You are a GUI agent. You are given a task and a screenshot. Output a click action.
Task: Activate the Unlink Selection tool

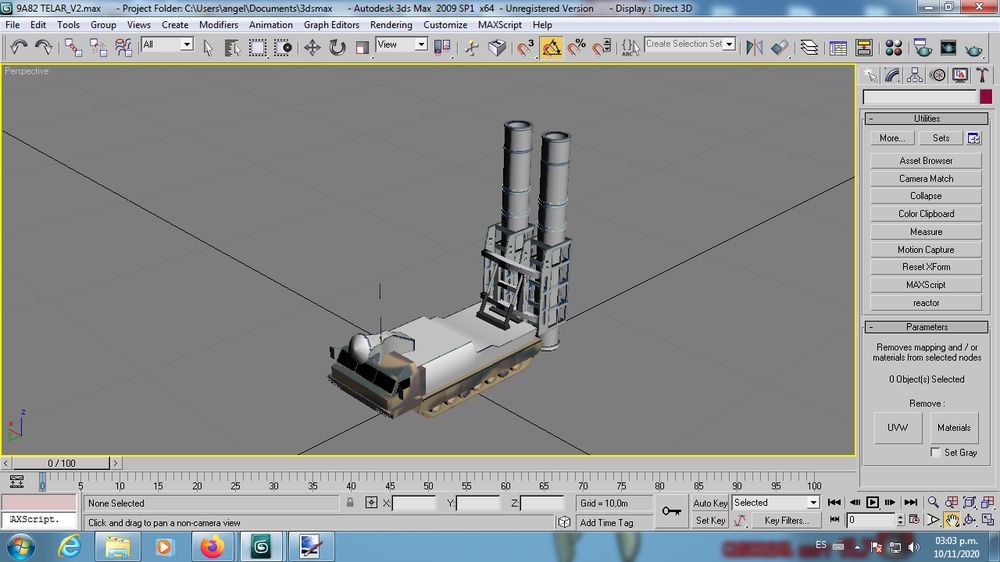click(98, 47)
